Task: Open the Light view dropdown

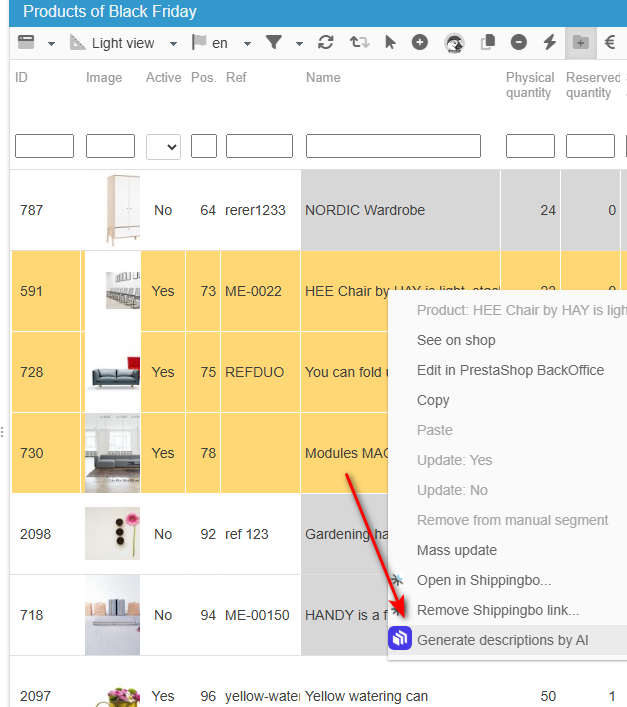Action: (123, 43)
